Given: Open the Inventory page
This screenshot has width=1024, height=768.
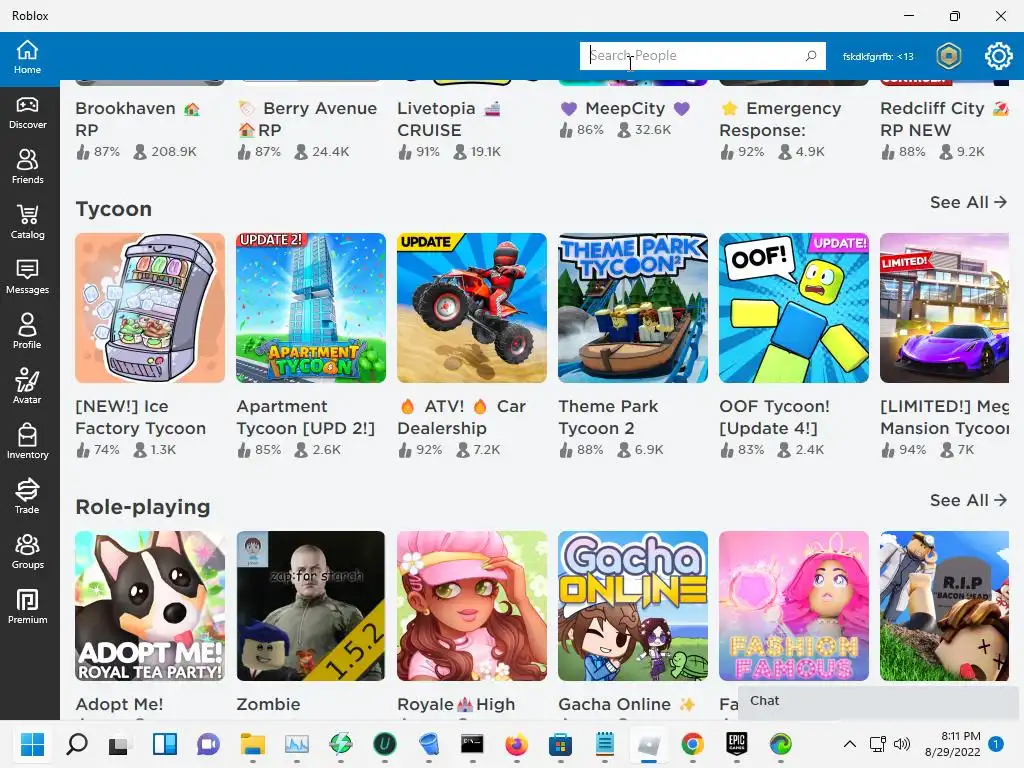Looking at the screenshot, I should pos(27,442).
